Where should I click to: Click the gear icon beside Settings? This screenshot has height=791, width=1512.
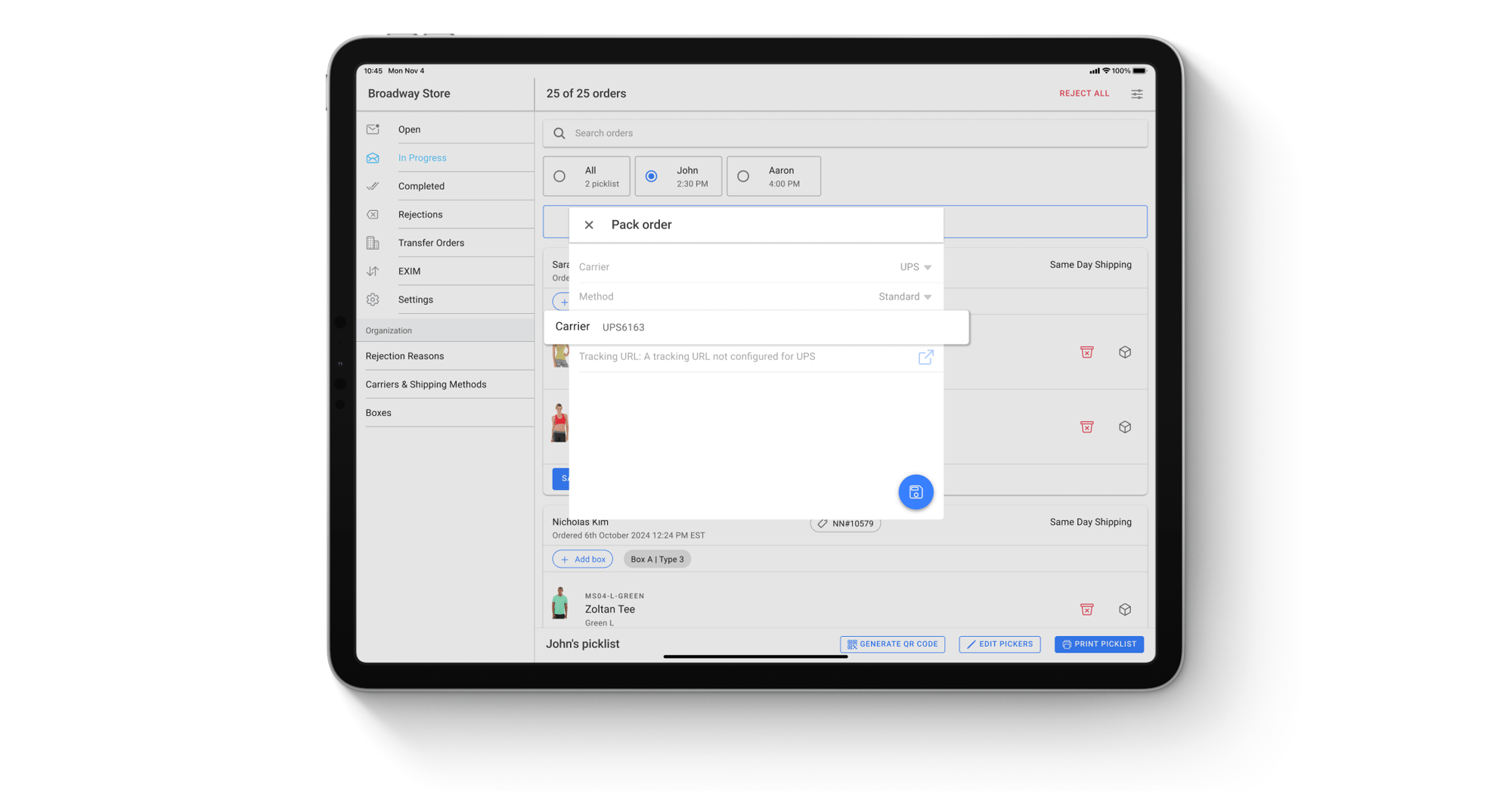(373, 299)
